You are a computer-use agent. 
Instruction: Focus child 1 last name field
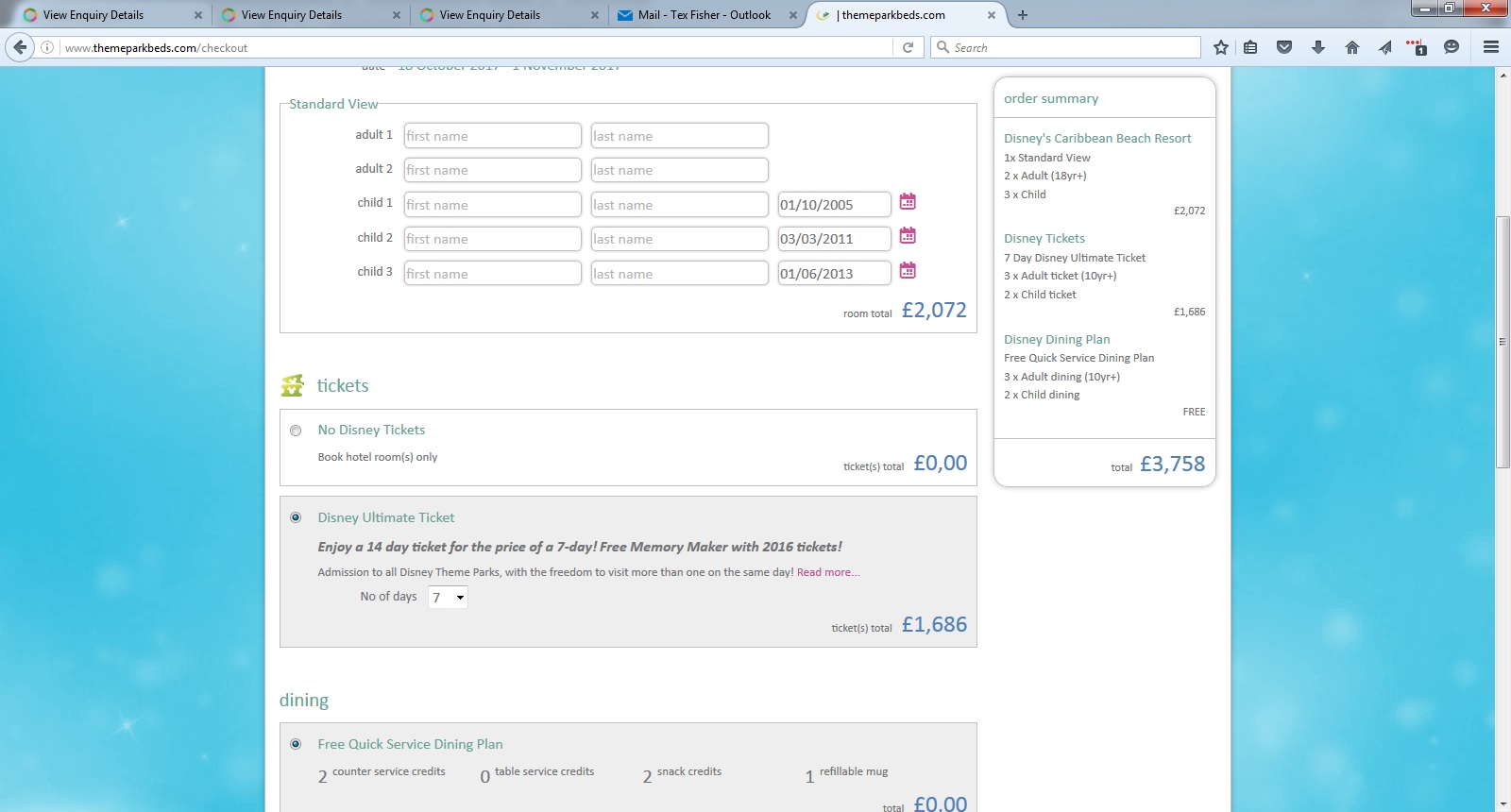tap(679, 205)
